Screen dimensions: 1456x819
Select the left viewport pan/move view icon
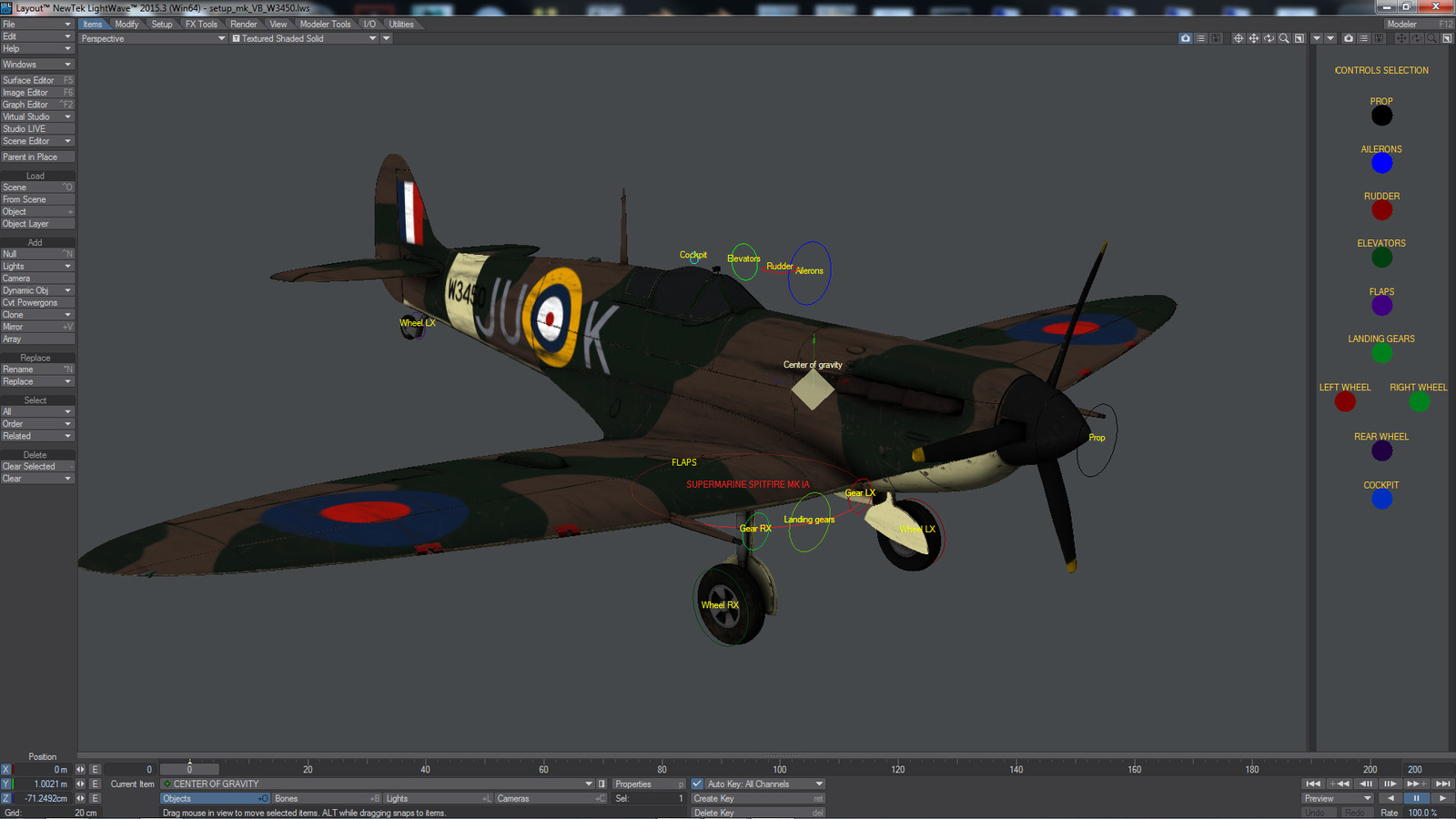point(1254,38)
